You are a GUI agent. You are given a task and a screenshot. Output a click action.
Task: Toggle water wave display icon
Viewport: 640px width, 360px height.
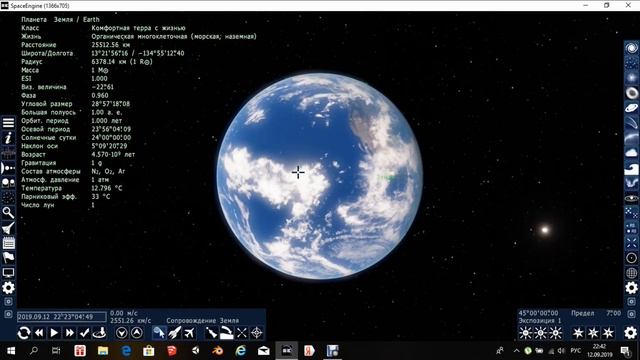631,168
